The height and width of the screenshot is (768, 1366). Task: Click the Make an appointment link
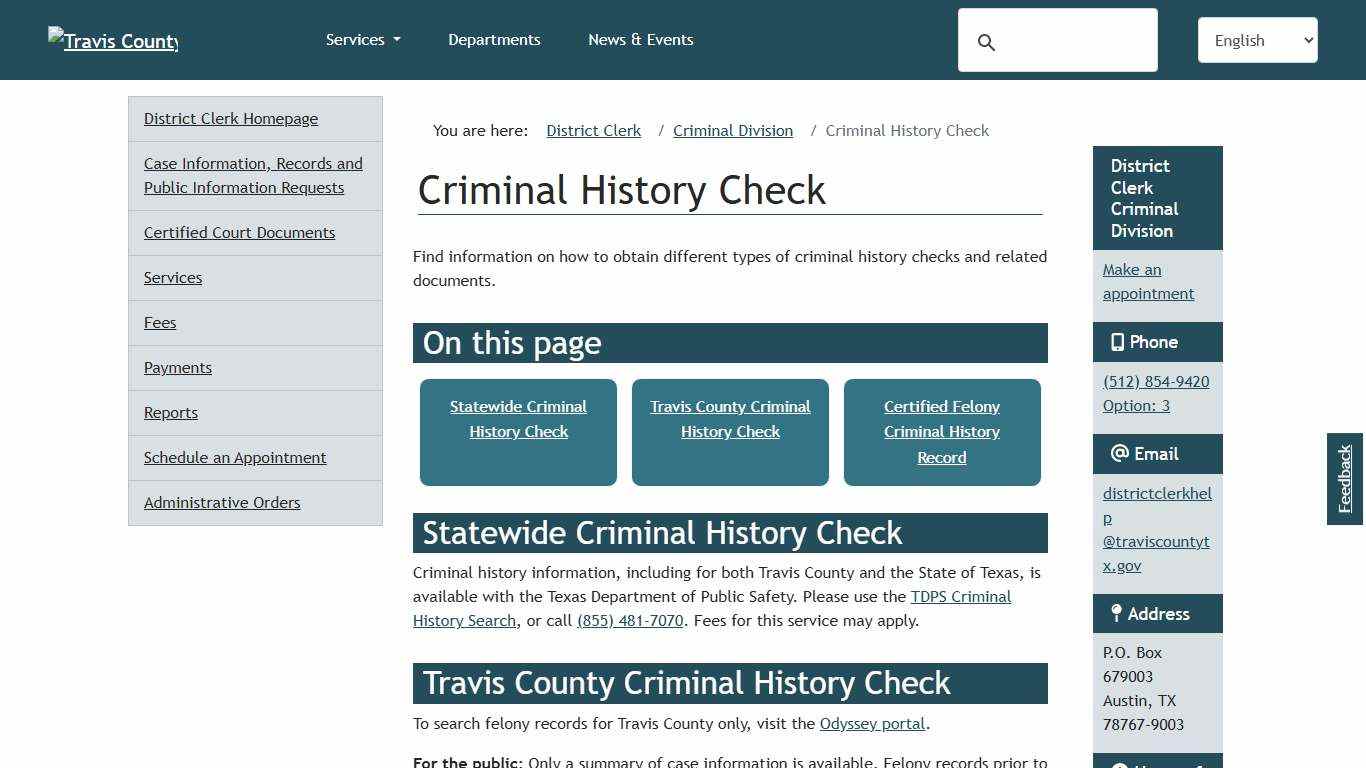(x=1148, y=281)
